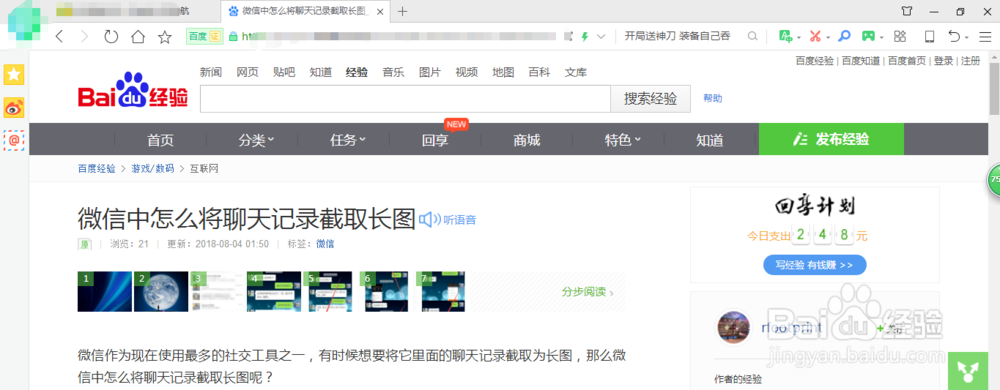Open the green translate tool icon
Image resolution: width=1000 pixels, height=390 pixels.
coord(786,36)
